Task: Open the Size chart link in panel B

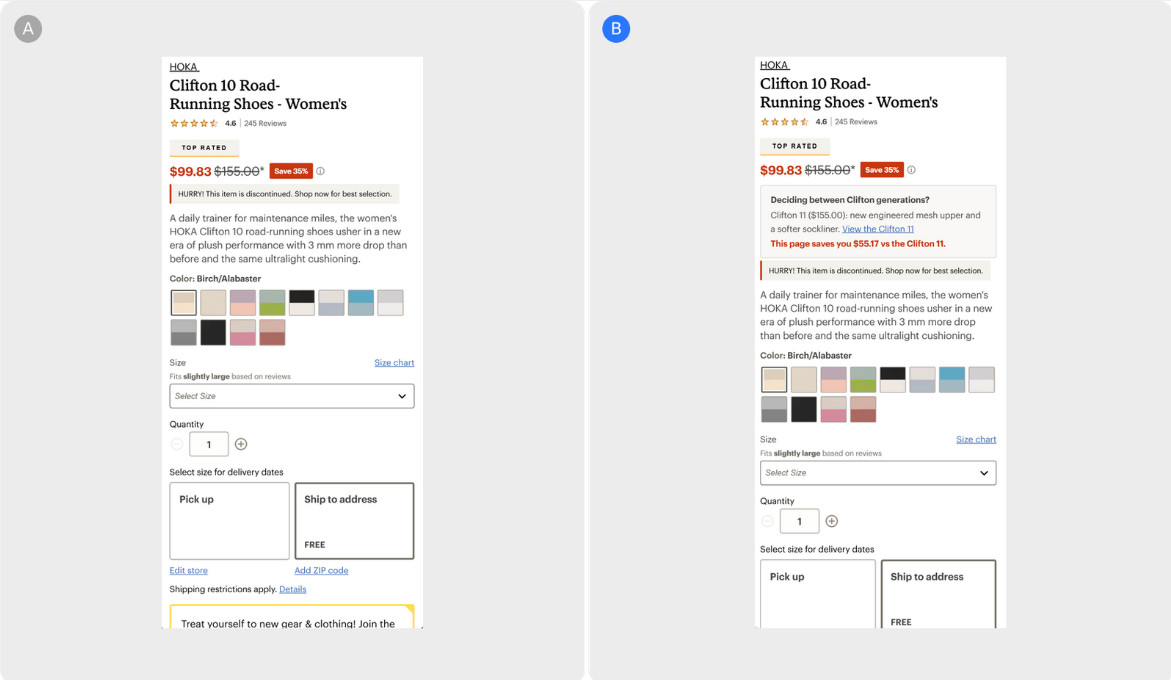Action: tap(976, 440)
